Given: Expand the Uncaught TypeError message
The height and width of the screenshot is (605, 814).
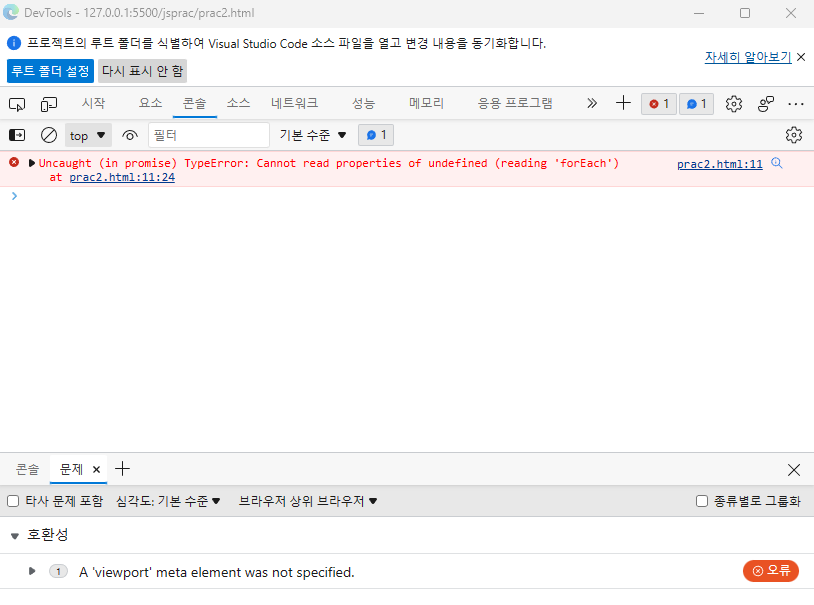Looking at the screenshot, I should [x=32, y=163].
